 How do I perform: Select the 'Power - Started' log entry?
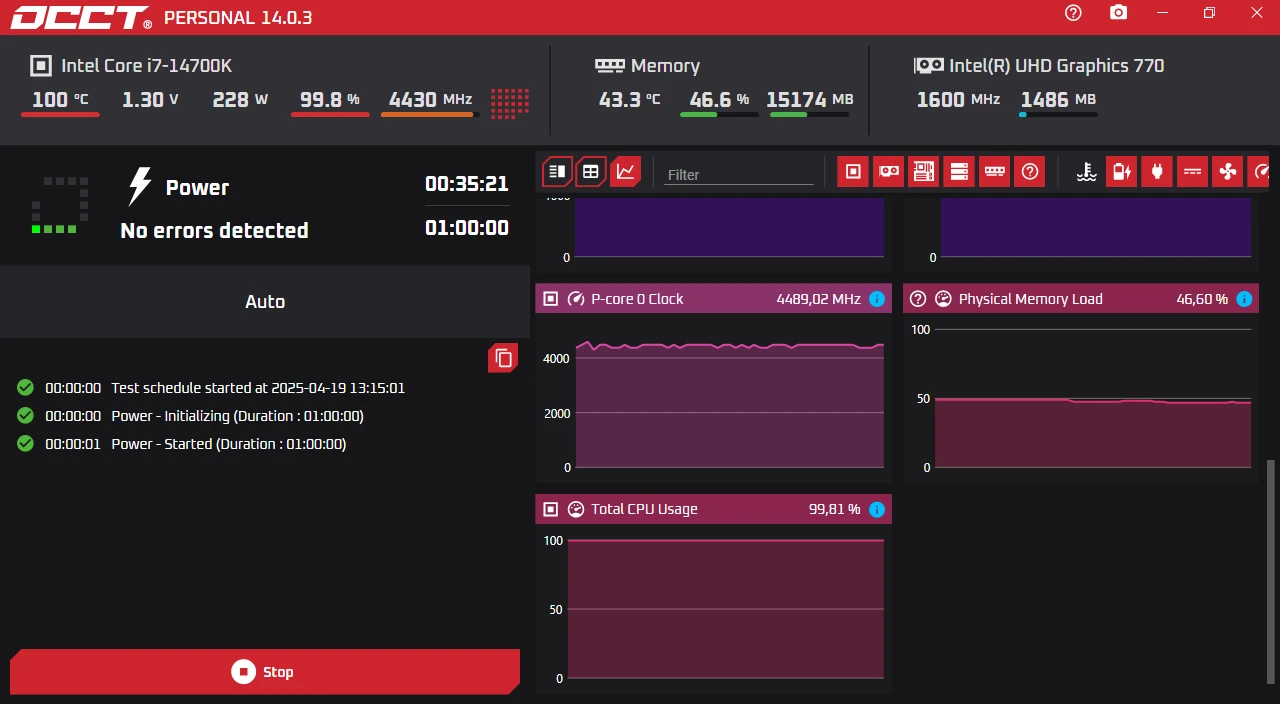228,444
